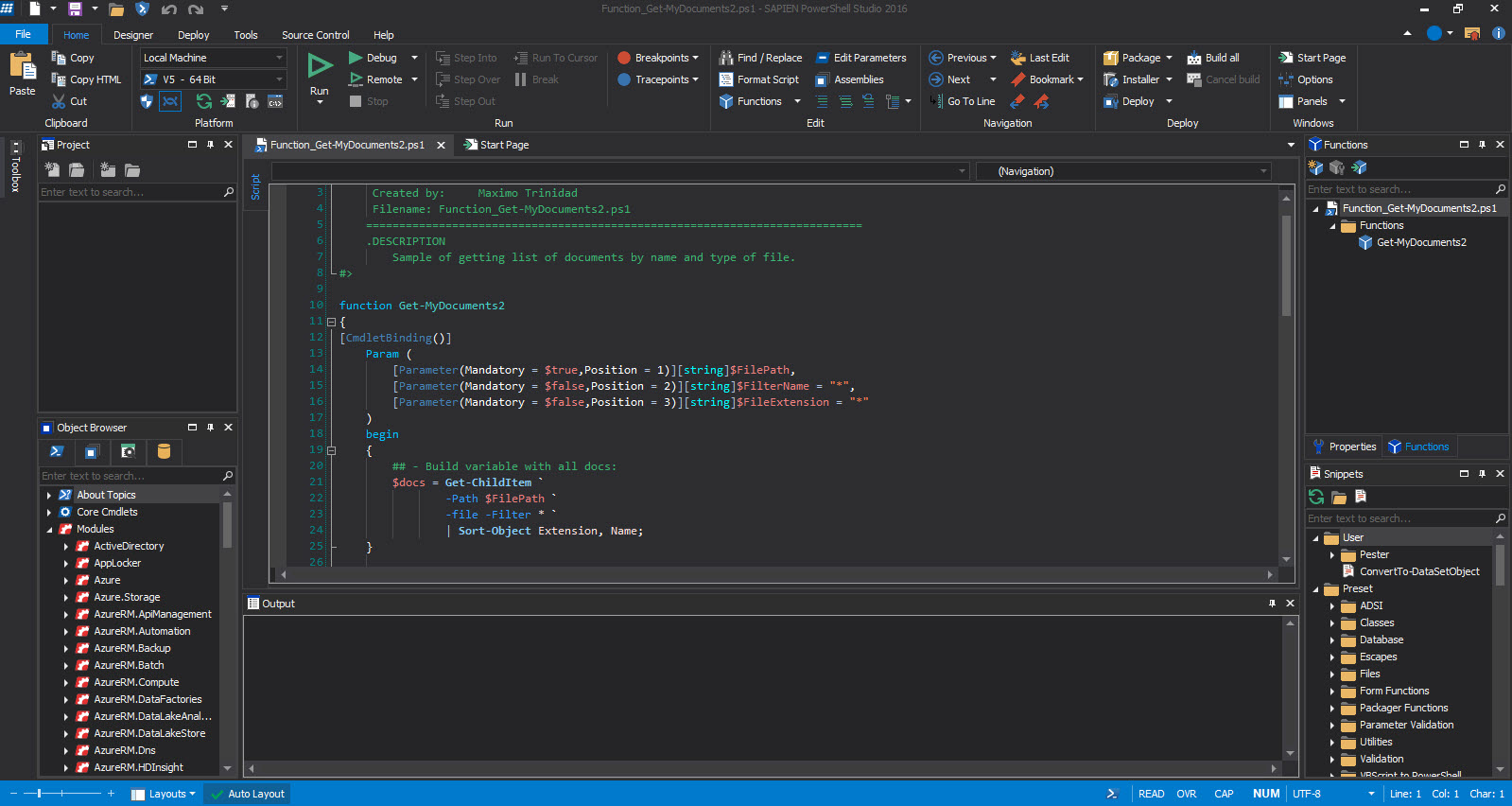Expand the Pester snippets folder
Viewport: 1512px width, 806px height.
tap(1332, 554)
